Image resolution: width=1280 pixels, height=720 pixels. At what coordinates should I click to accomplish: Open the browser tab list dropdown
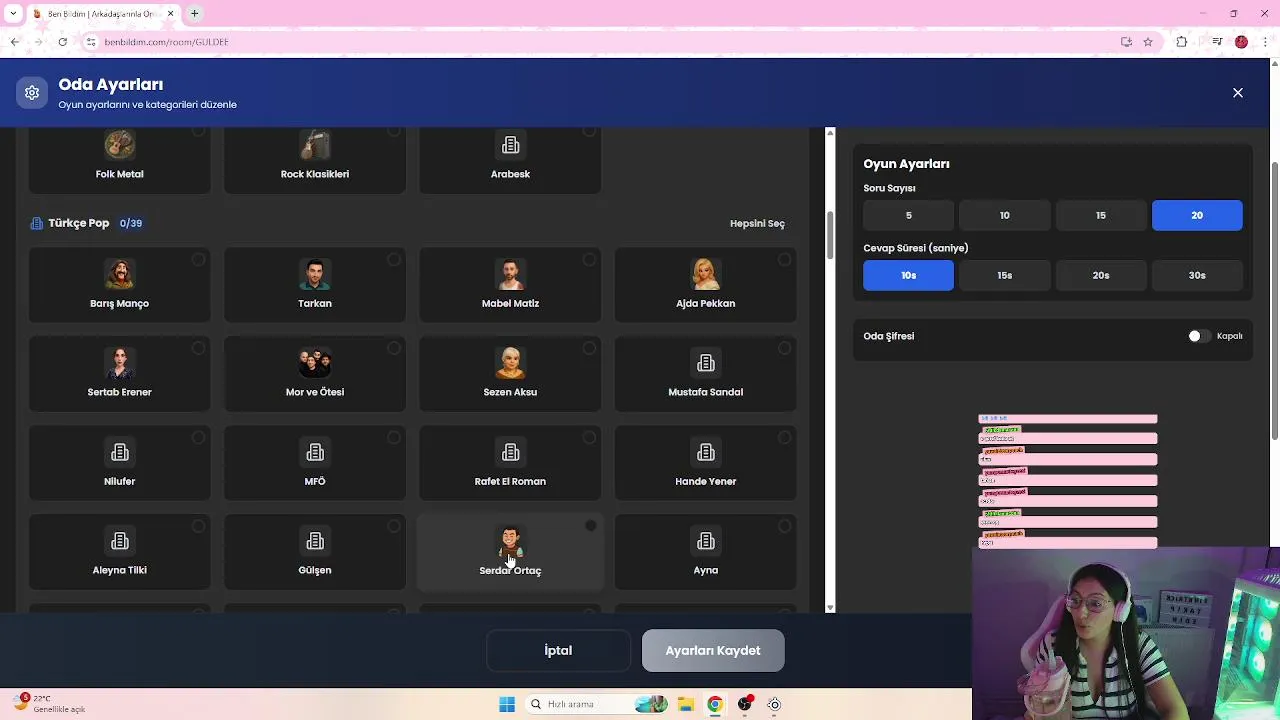click(x=13, y=14)
